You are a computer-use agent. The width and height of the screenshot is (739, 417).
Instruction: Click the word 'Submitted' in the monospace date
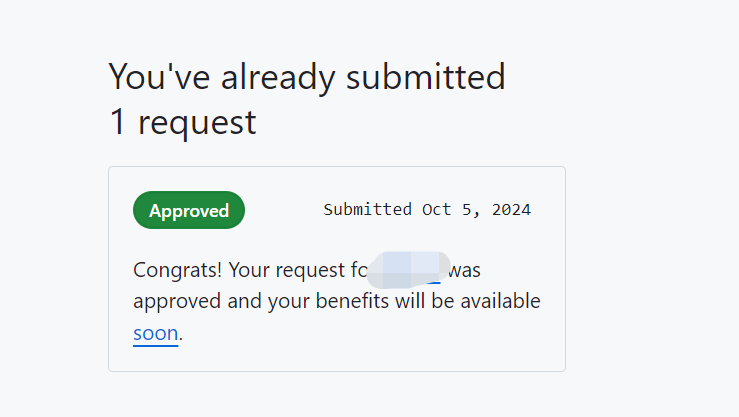click(368, 210)
